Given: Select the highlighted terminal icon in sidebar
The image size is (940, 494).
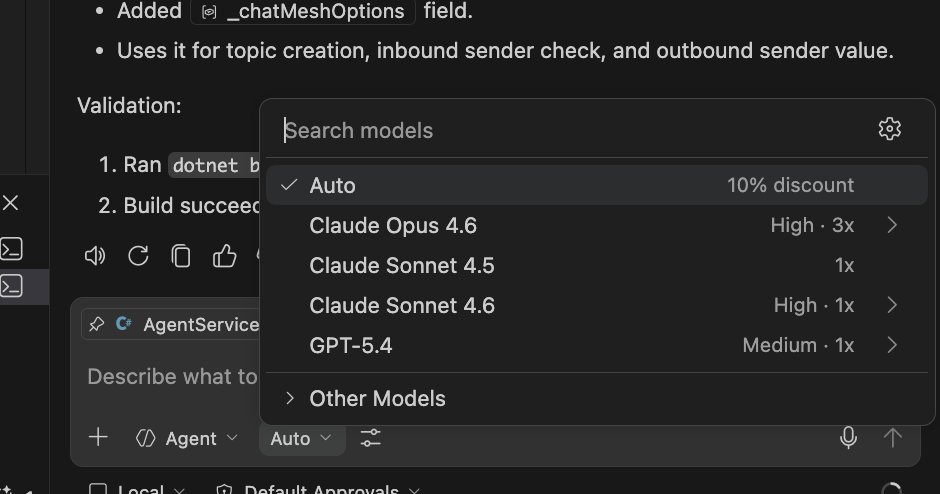Looking at the screenshot, I should [12, 287].
